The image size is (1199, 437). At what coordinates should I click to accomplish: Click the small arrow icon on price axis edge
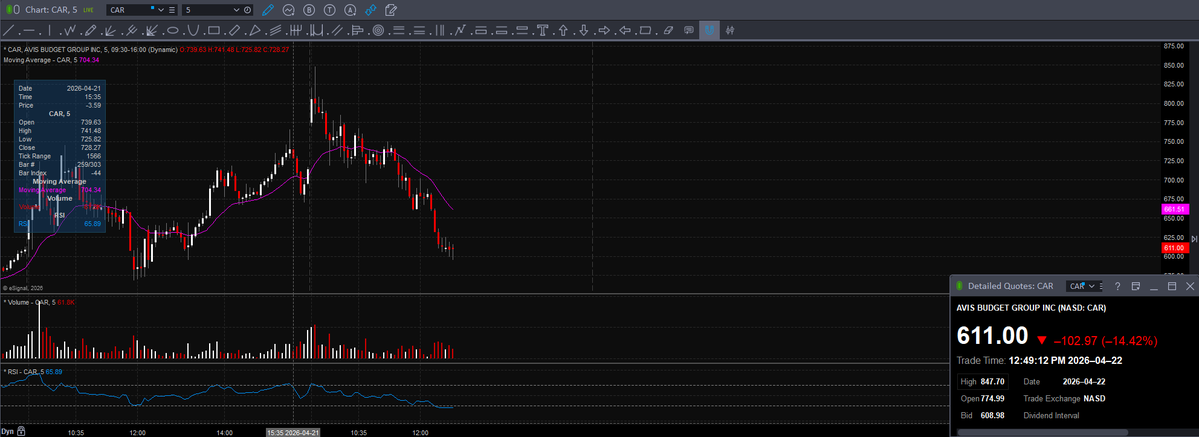point(1194,240)
